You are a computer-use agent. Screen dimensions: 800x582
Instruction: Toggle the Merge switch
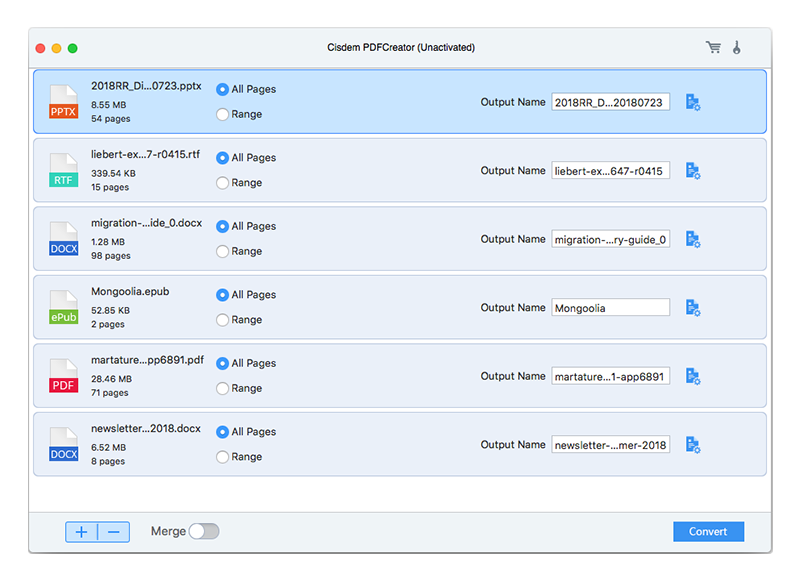point(204,532)
